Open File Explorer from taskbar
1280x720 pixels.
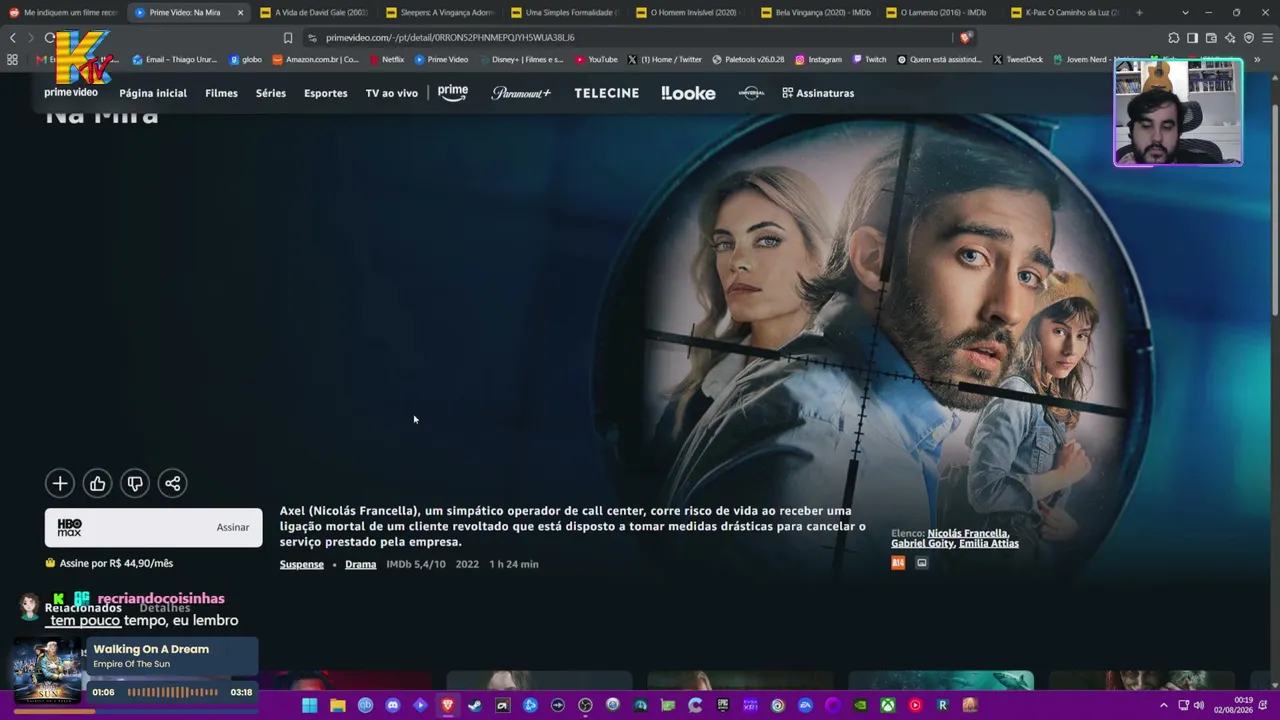(x=338, y=706)
